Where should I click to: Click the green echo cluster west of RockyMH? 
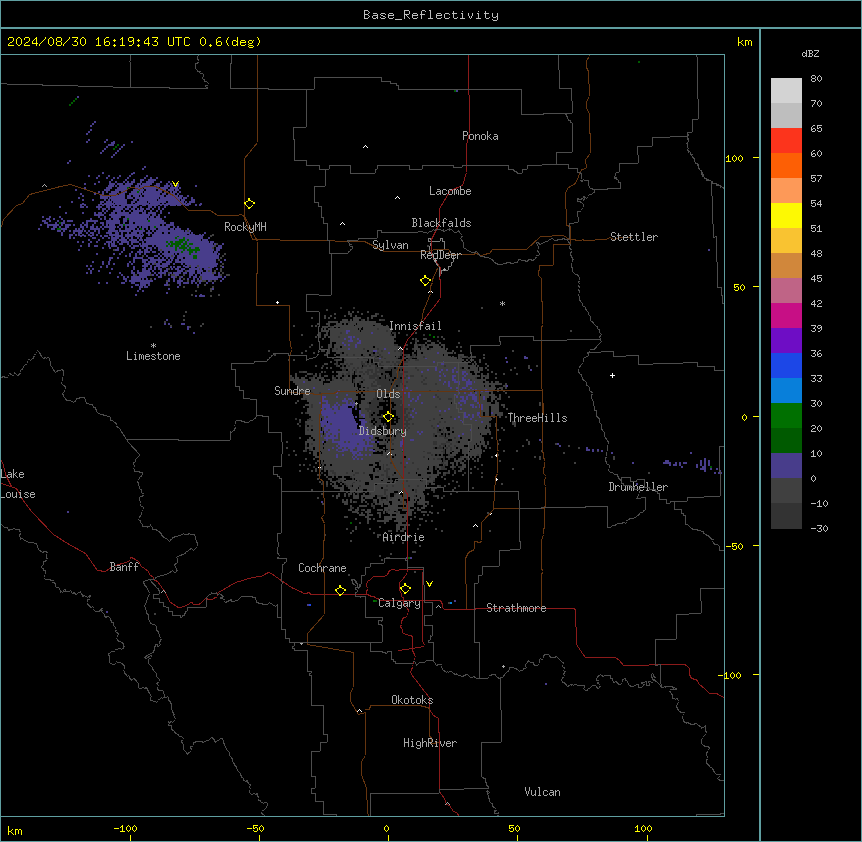click(x=182, y=245)
